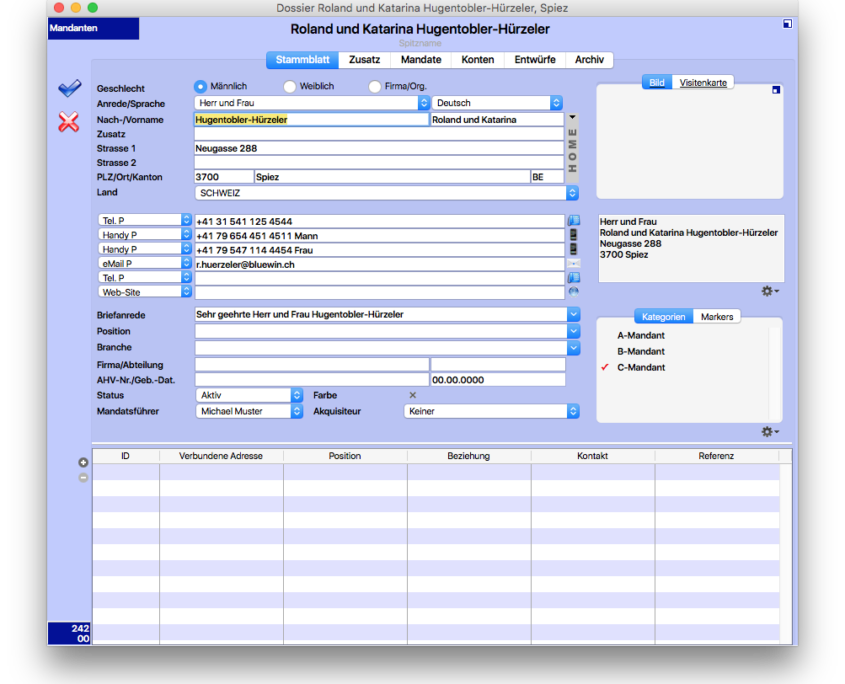Click Referenz column header
845x684 pixels.
(x=716, y=456)
